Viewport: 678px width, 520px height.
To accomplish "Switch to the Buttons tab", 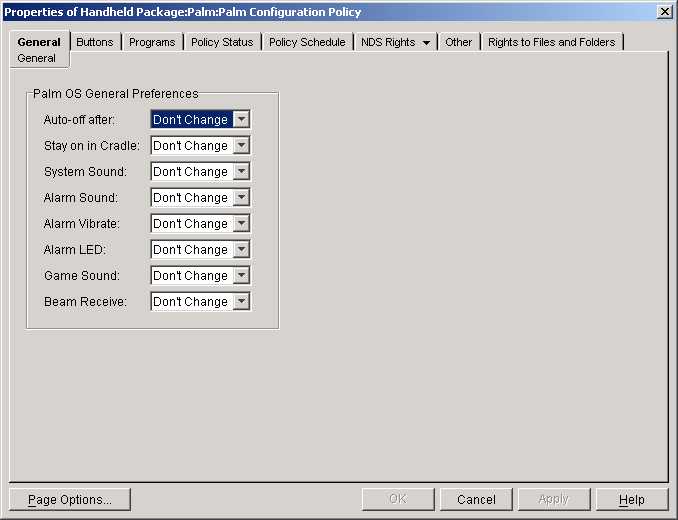I will (95, 42).
